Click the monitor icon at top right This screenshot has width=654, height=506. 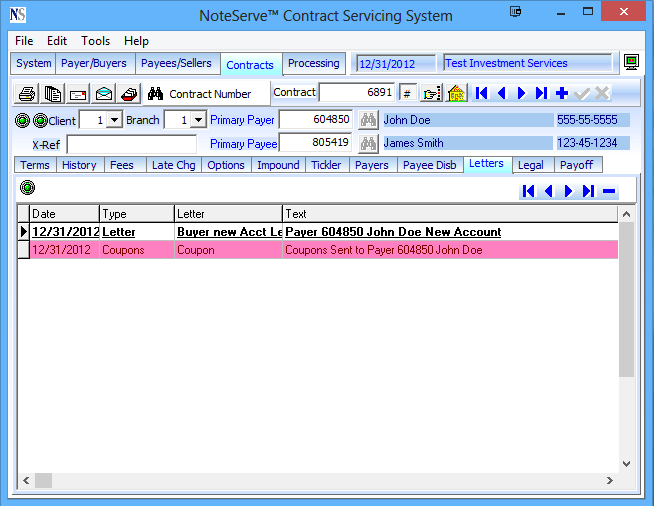tap(631, 63)
